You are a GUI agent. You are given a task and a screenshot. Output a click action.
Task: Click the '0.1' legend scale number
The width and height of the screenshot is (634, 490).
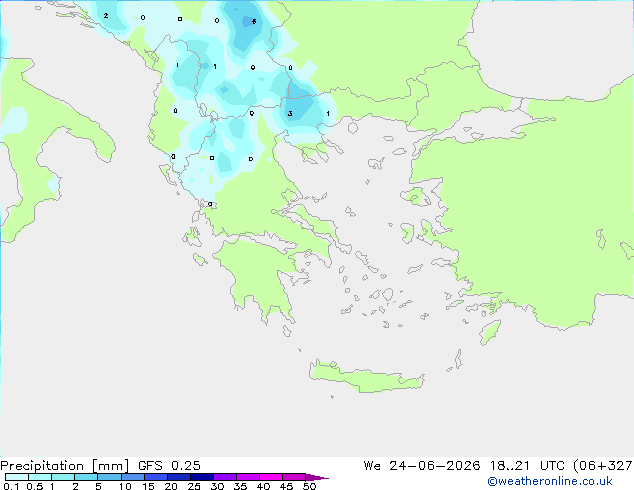click(x=11, y=486)
